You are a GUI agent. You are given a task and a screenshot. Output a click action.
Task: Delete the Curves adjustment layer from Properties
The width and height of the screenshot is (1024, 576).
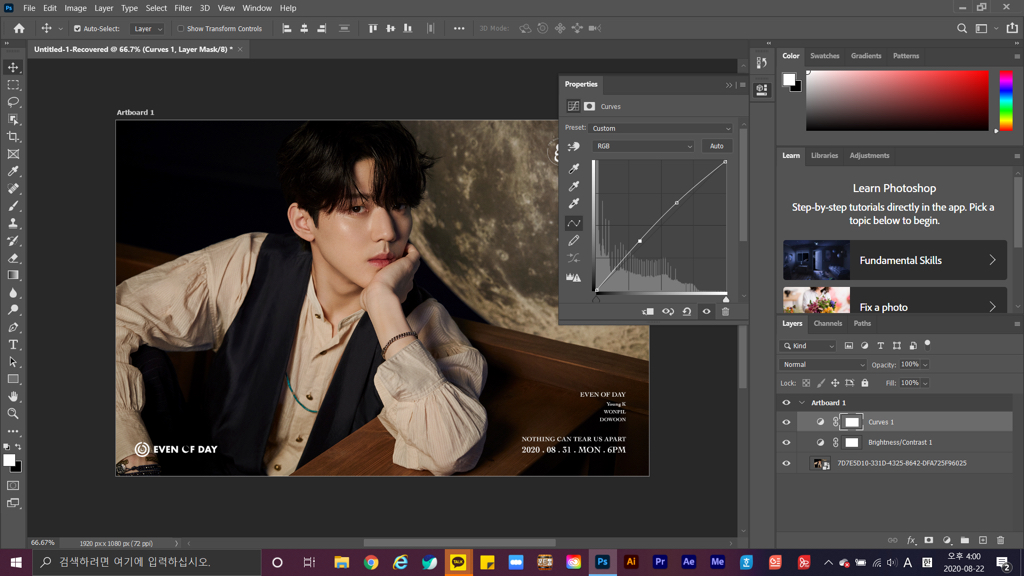click(x=725, y=312)
